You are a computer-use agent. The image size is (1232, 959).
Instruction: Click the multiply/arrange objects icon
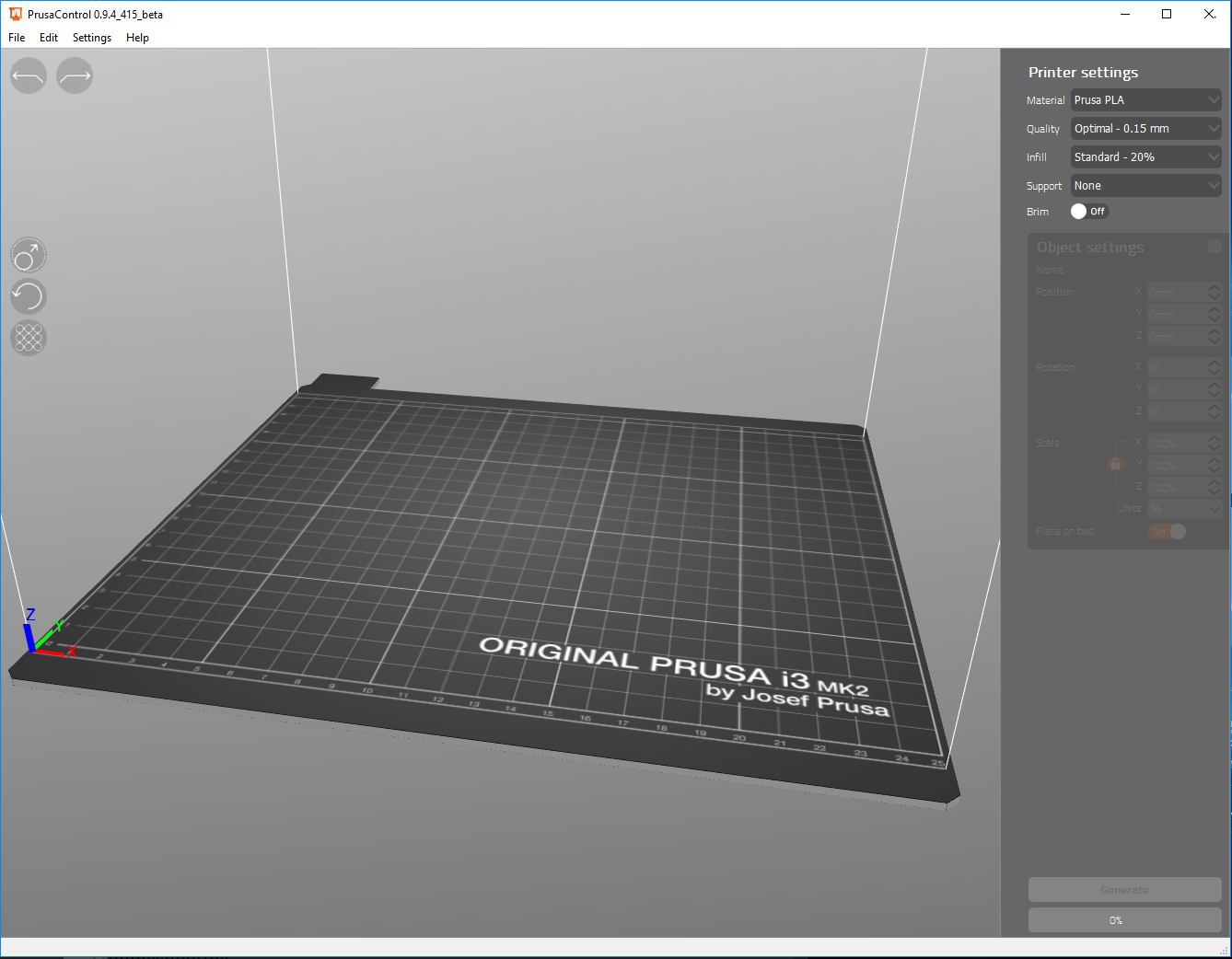pos(29,338)
